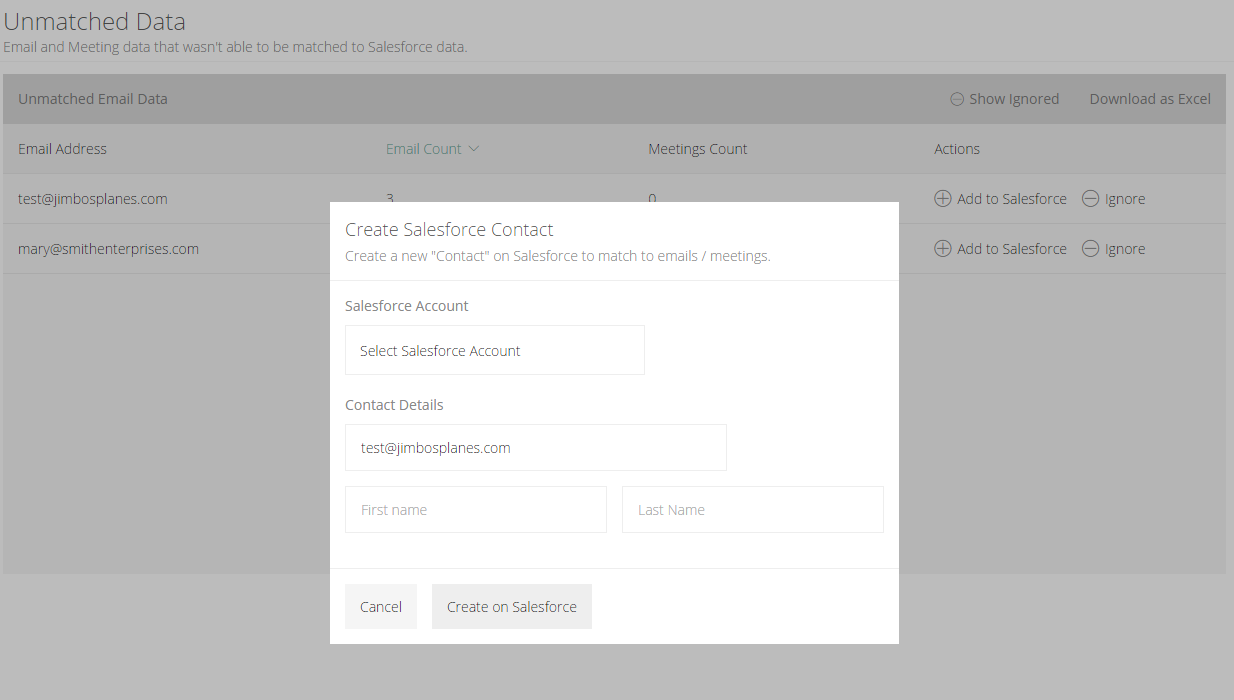Sort by the Email Count chevron
This screenshot has height=700, width=1234.
click(474, 149)
